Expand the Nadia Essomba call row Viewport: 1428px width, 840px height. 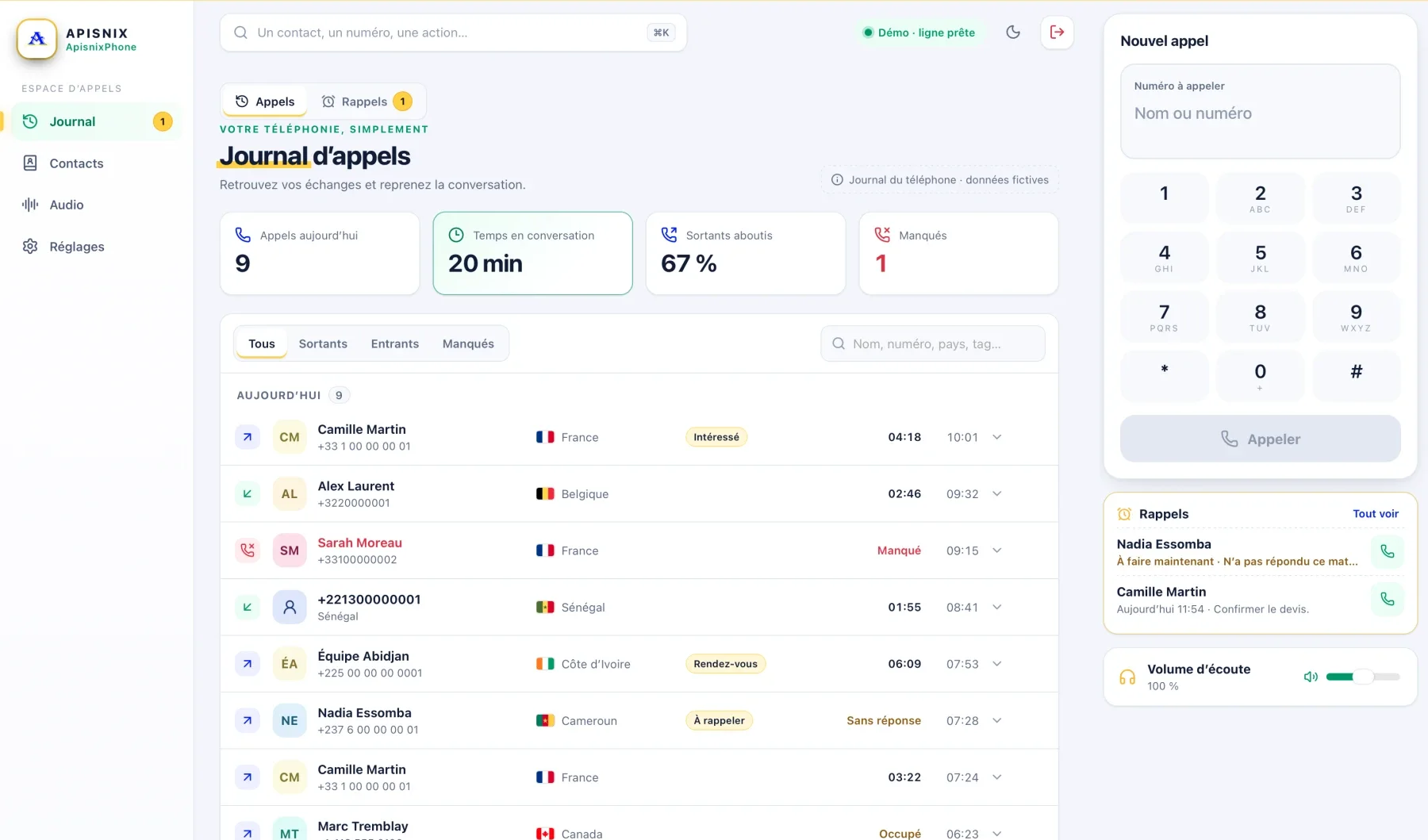pos(997,721)
